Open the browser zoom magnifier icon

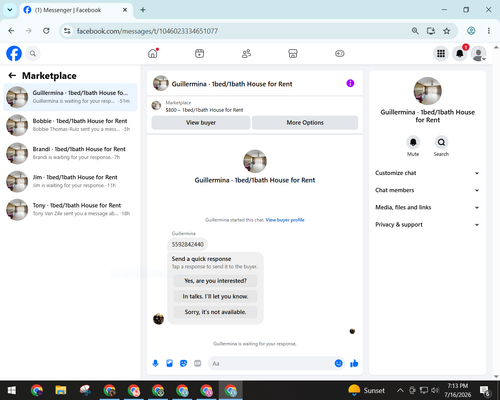click(415, 31)
